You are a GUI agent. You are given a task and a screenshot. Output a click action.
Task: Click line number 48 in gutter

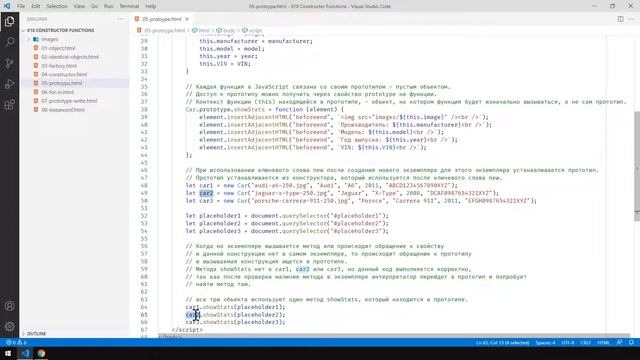[x=144, y=185]
